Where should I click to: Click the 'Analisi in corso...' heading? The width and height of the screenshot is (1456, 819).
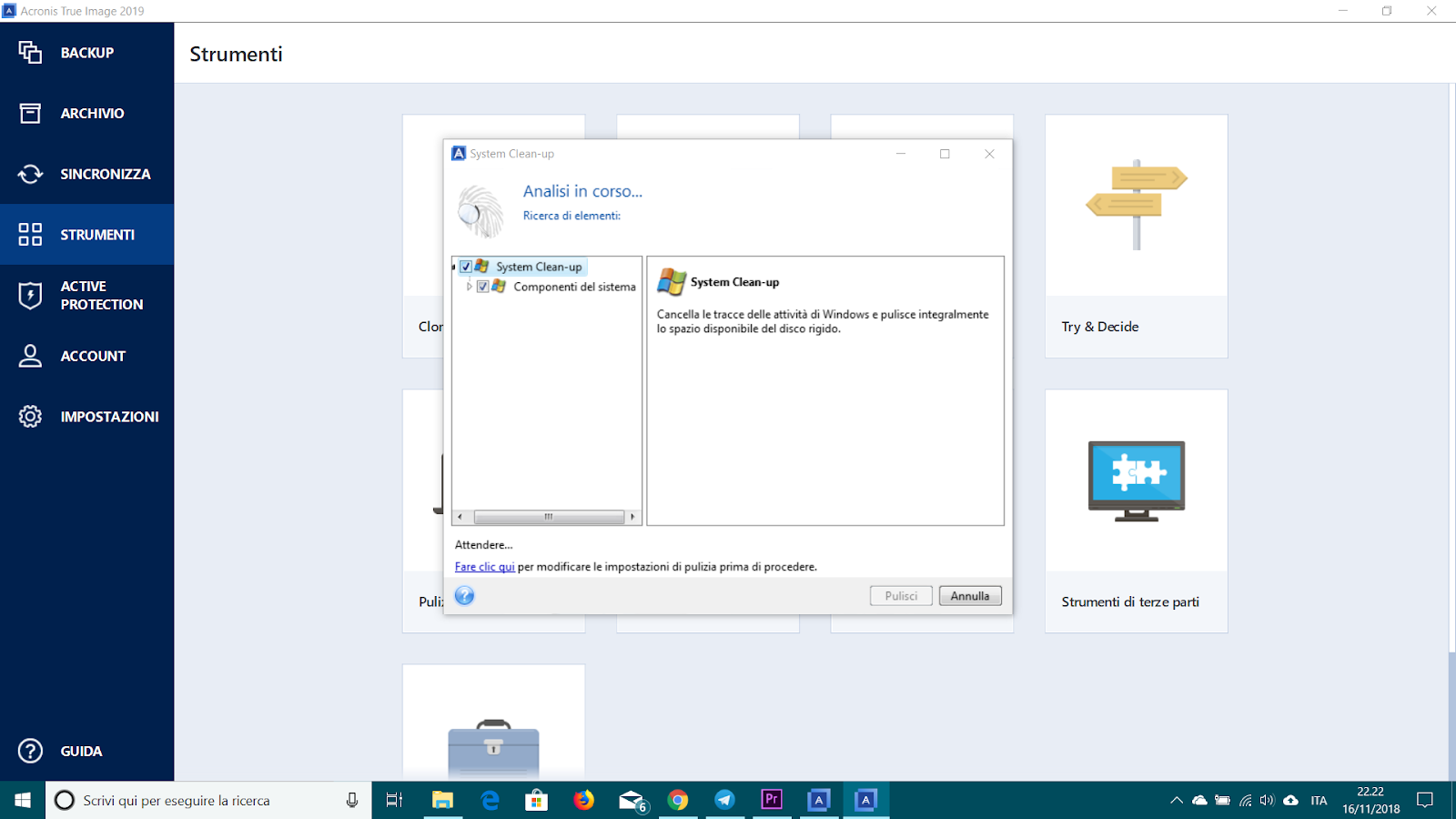pos(582,191)
